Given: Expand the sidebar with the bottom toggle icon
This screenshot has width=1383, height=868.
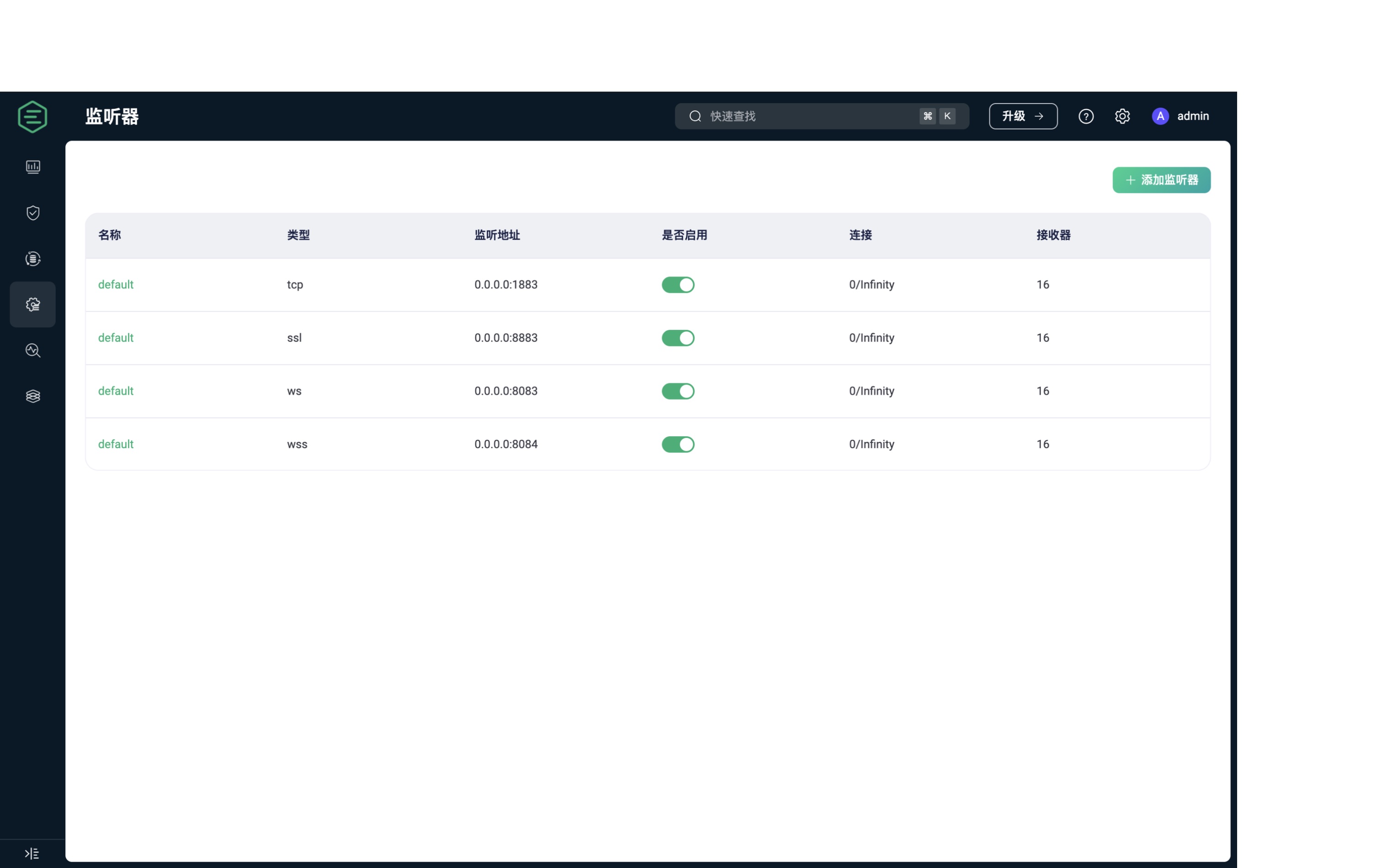Looking at the screenshot, I should (32, 854).
